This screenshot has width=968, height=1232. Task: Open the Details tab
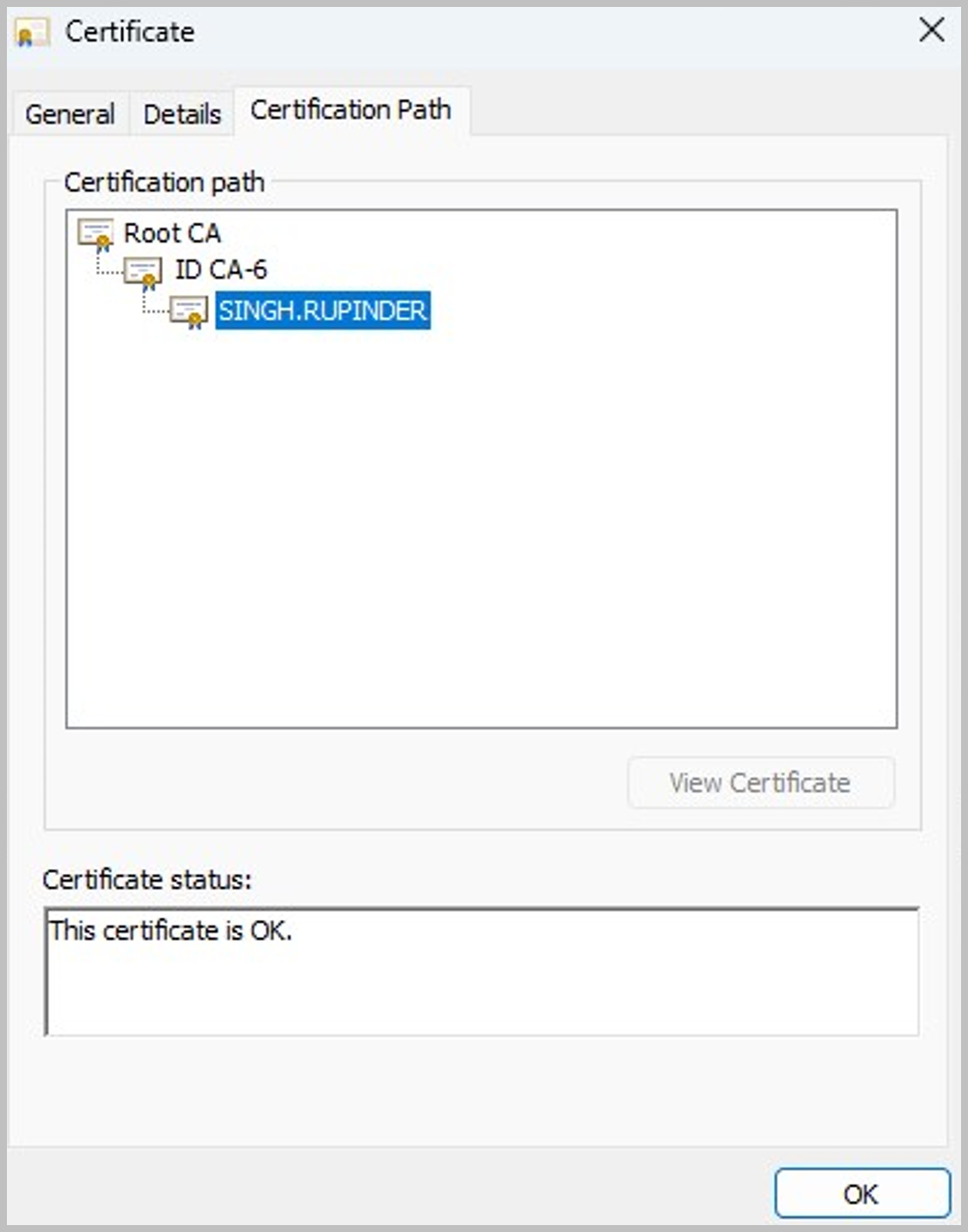coord(182,114)
